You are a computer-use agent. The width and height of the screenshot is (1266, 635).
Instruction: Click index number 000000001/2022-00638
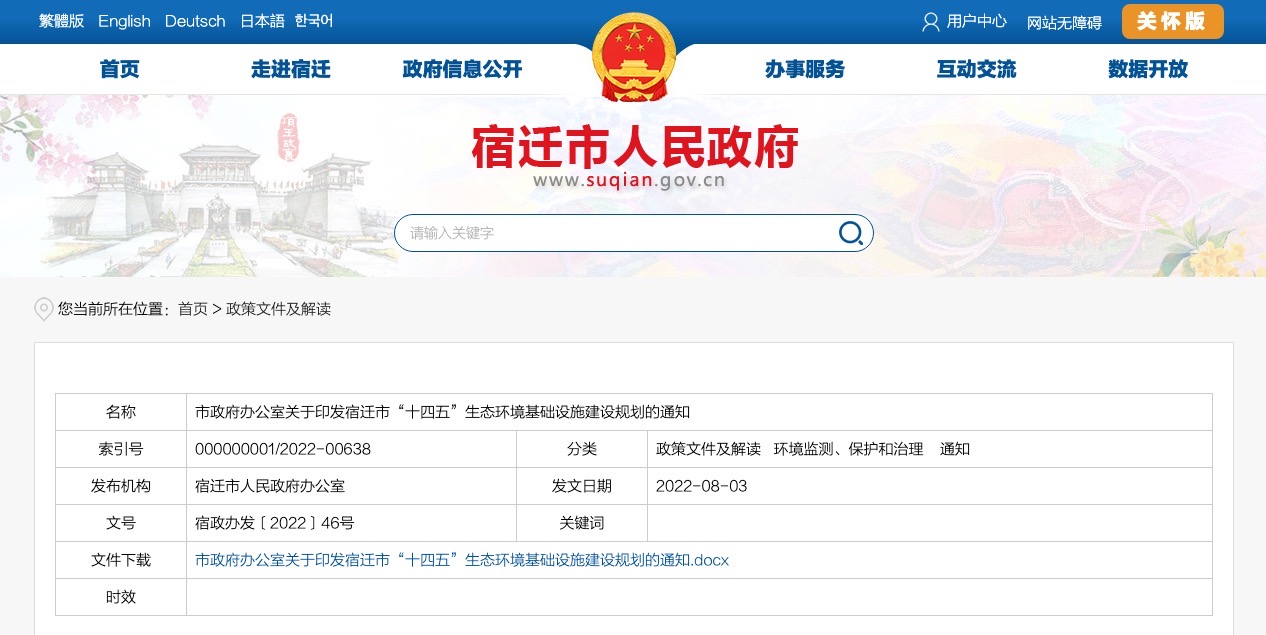(283, 449)
